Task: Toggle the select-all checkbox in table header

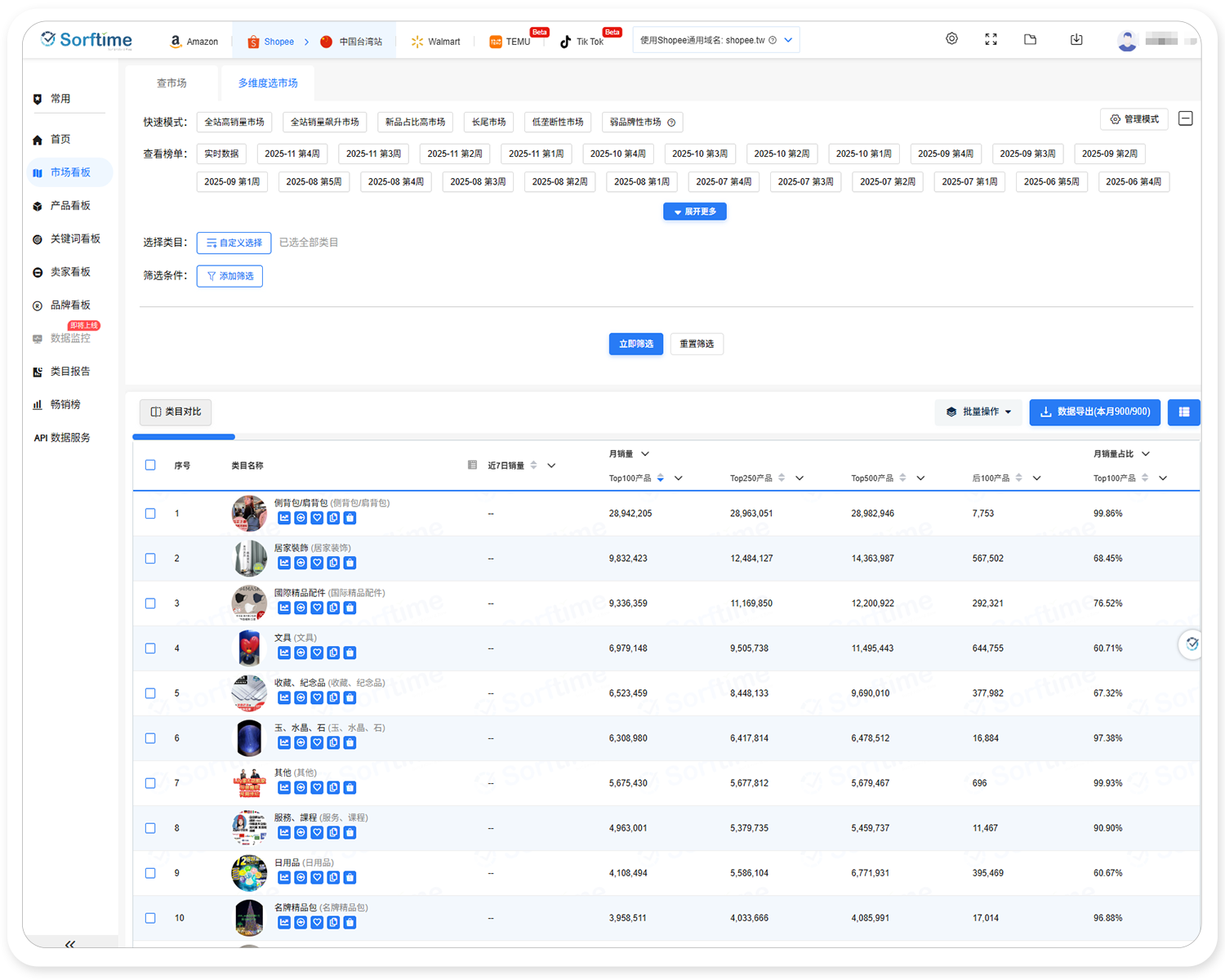Action: point(150,465)
